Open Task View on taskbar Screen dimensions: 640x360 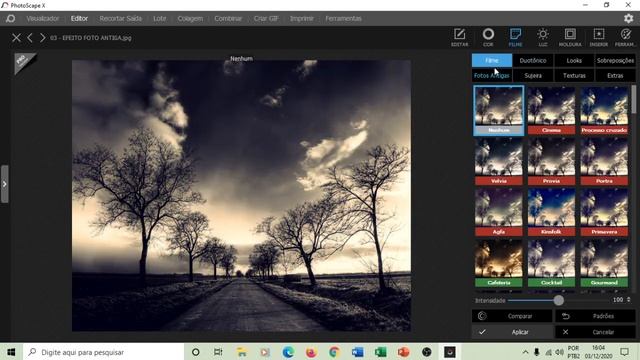pyautogui.click(x=218, y=352)
